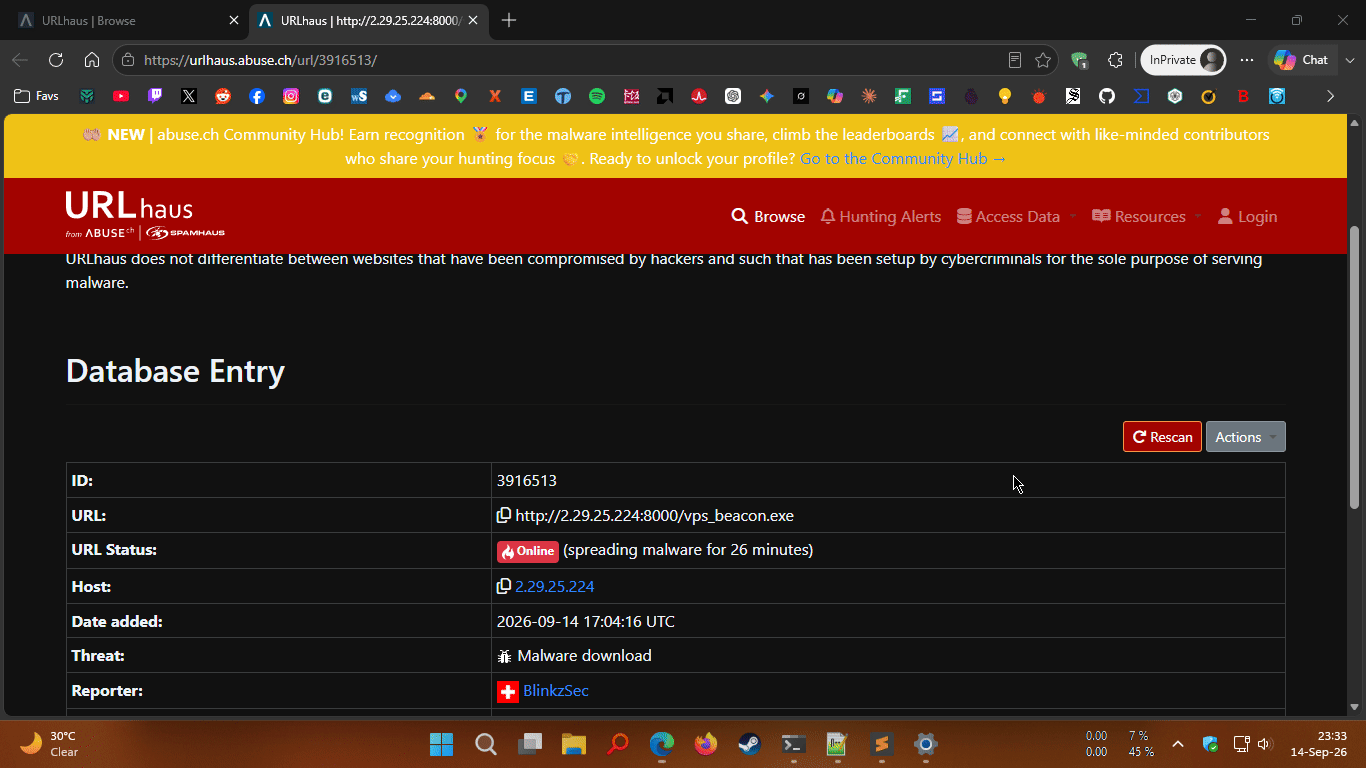Select the URLhaus 2.29.25.224 tab
Screen dimensions: 1366x768
click(x=368, y=20)
